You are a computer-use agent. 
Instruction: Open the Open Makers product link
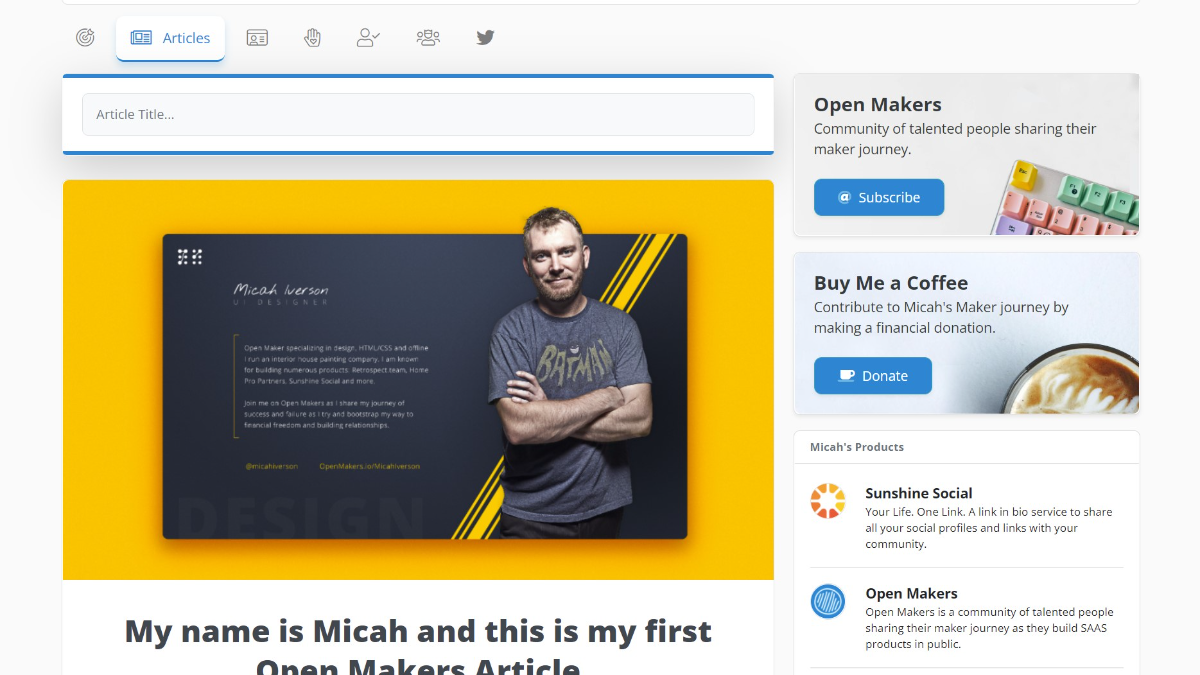911,593
